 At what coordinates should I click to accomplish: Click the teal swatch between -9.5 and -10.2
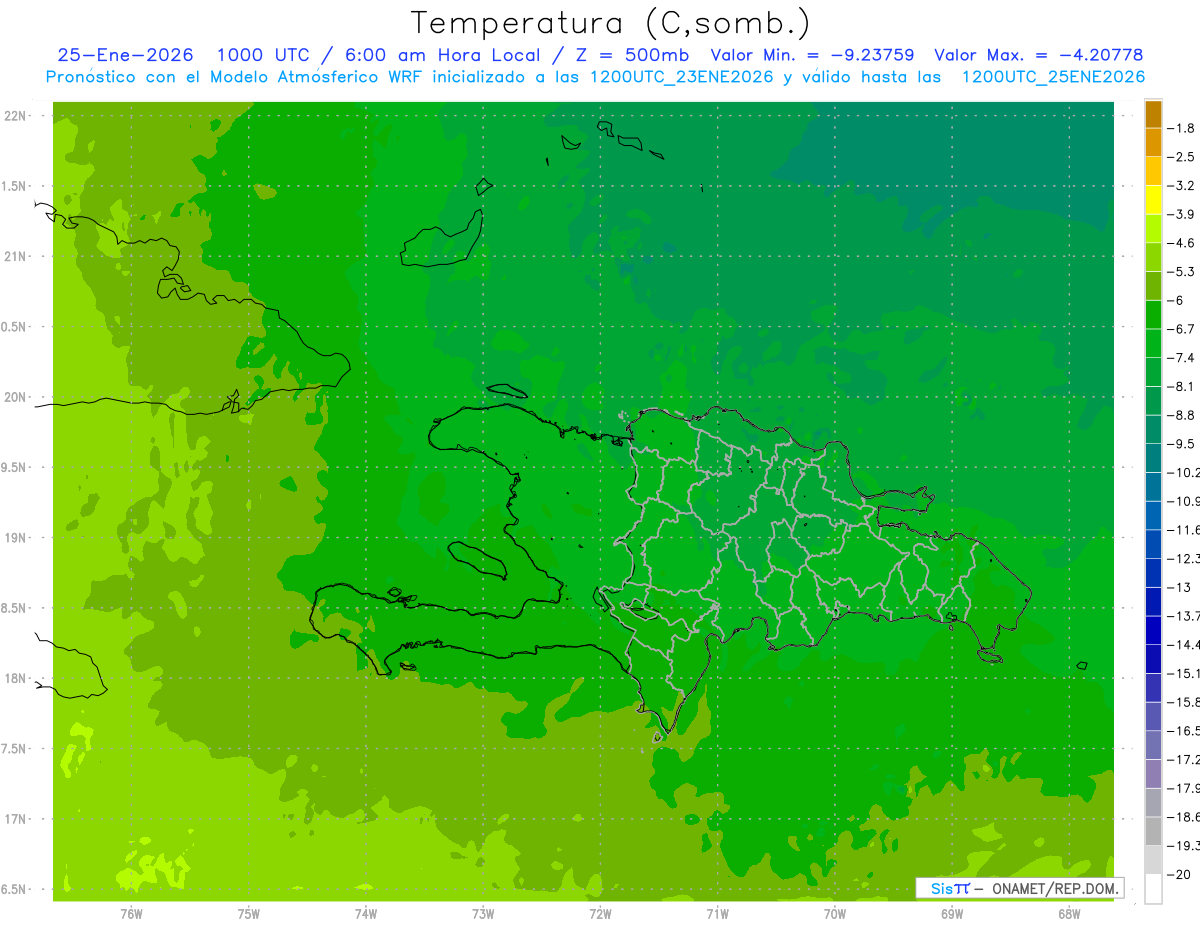(x=1153, y=458)
